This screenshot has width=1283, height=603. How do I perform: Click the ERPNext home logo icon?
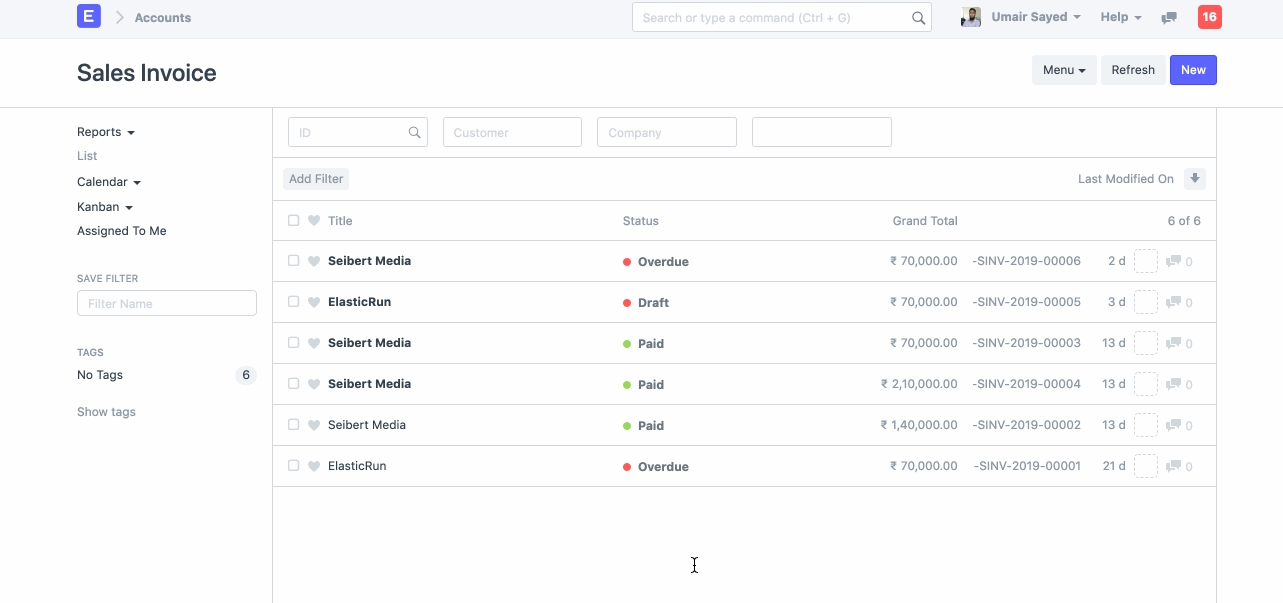coord(89,16)
